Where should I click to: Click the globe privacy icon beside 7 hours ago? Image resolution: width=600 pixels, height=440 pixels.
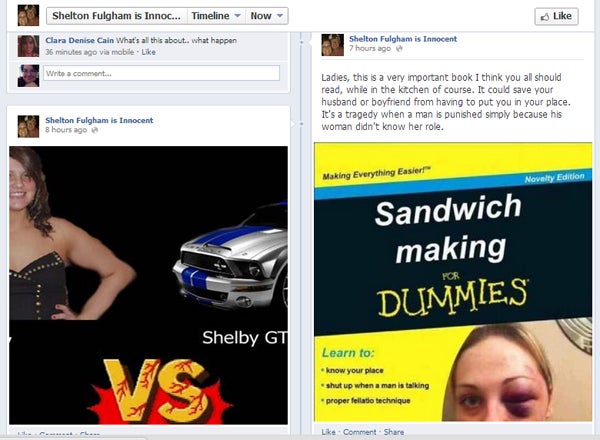(x=399, y=48)
